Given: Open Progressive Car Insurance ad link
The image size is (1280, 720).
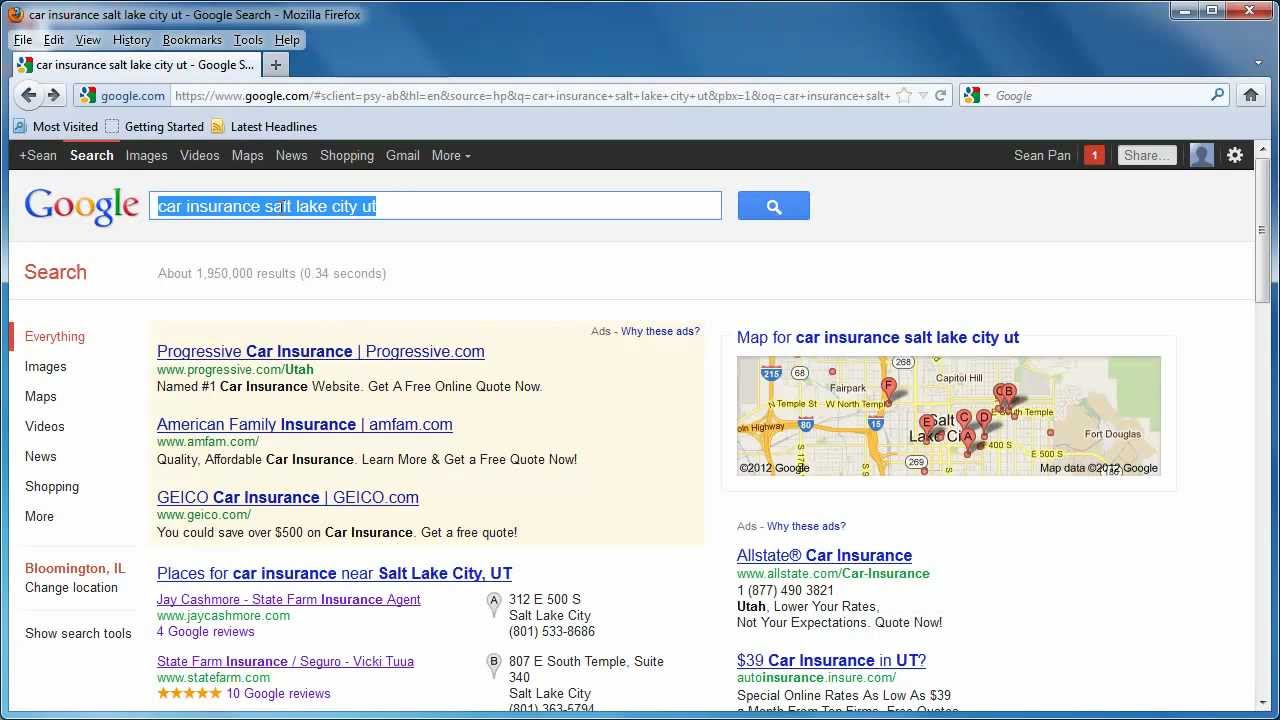Looking at the screenshot, I should point(320,351).
